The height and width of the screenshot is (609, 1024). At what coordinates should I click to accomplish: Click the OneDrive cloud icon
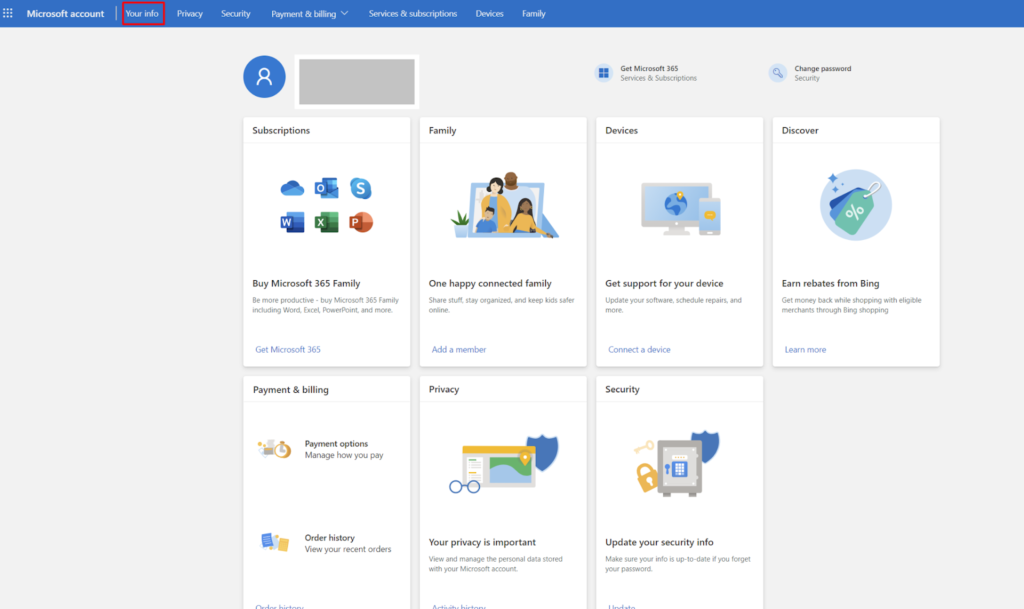tap(292, 188)
